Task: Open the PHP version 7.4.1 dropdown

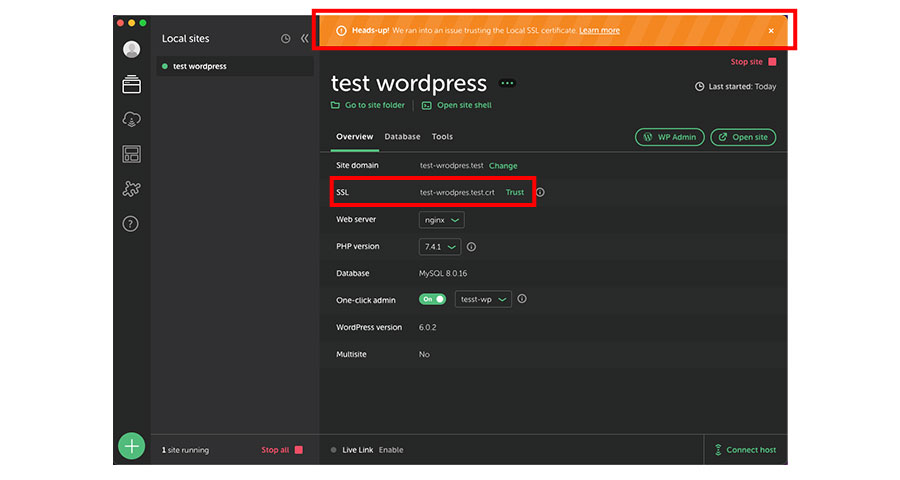Action: [440, 246]
